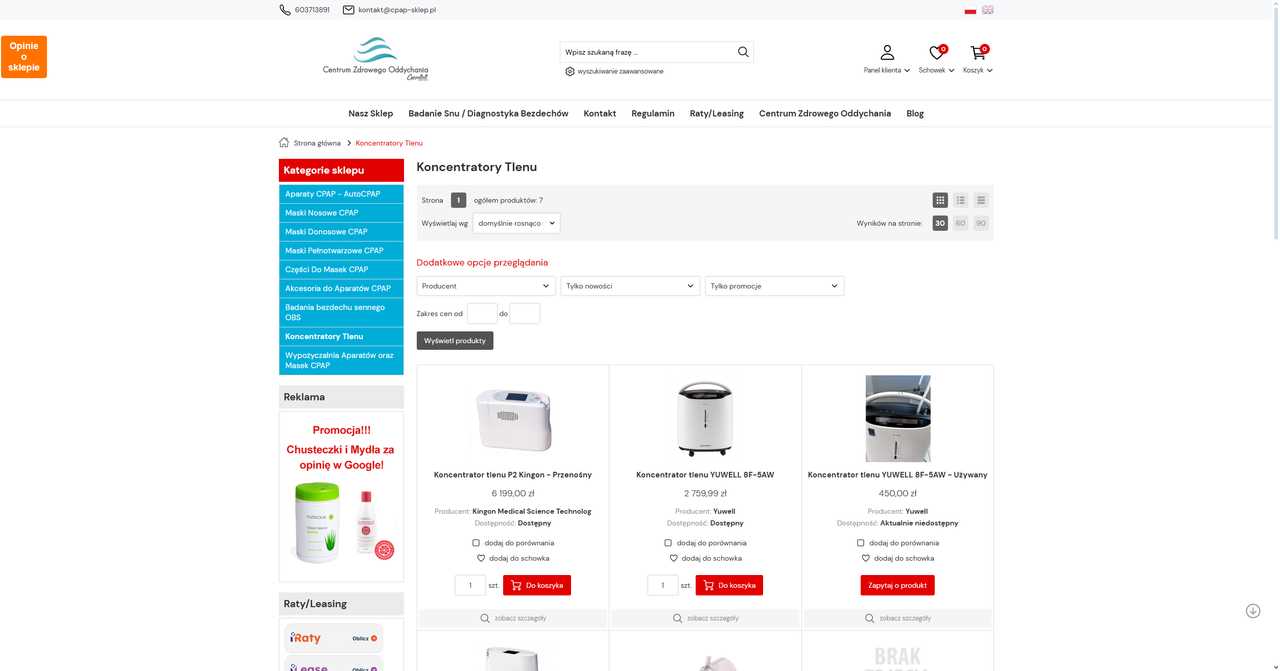
Task: Click magnifier 'zobacz szczegóły' under YUWELL 8F-5AW
Action: (x=677, y=618)
